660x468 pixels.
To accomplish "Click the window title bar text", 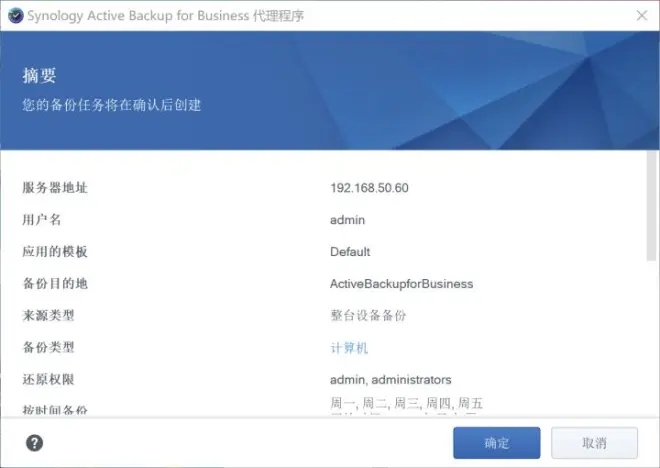I will click(165, 16).
